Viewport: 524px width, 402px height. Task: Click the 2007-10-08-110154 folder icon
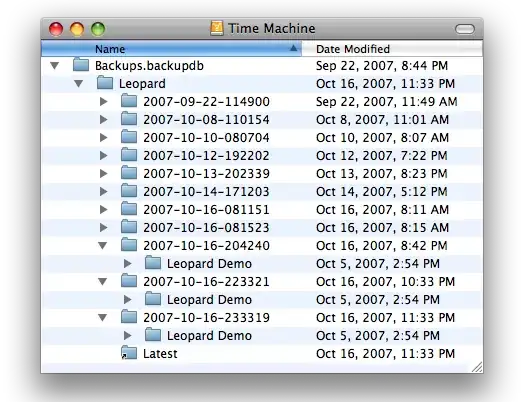(x=129, y=119)
